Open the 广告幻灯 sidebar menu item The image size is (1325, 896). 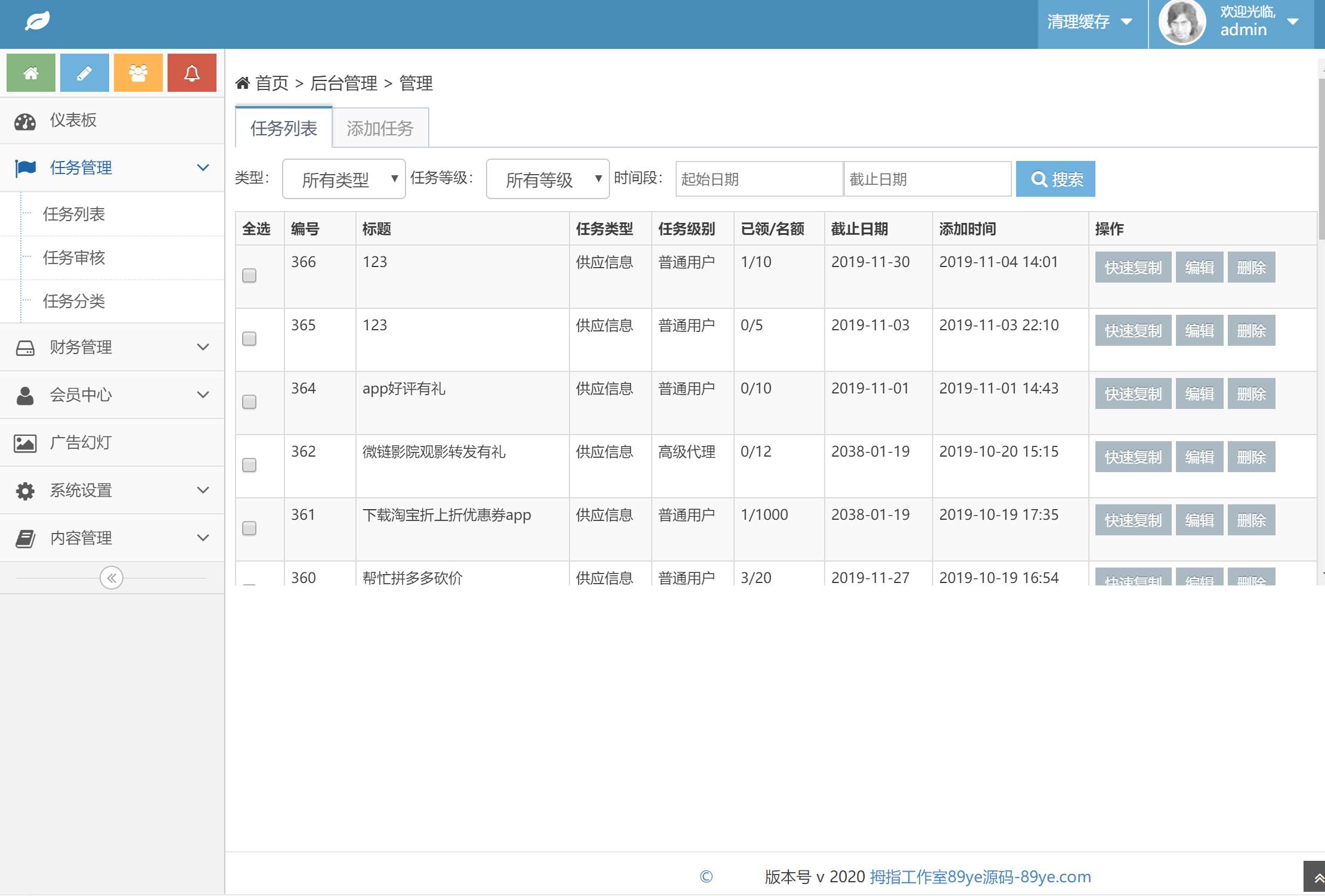coord(112,443)
